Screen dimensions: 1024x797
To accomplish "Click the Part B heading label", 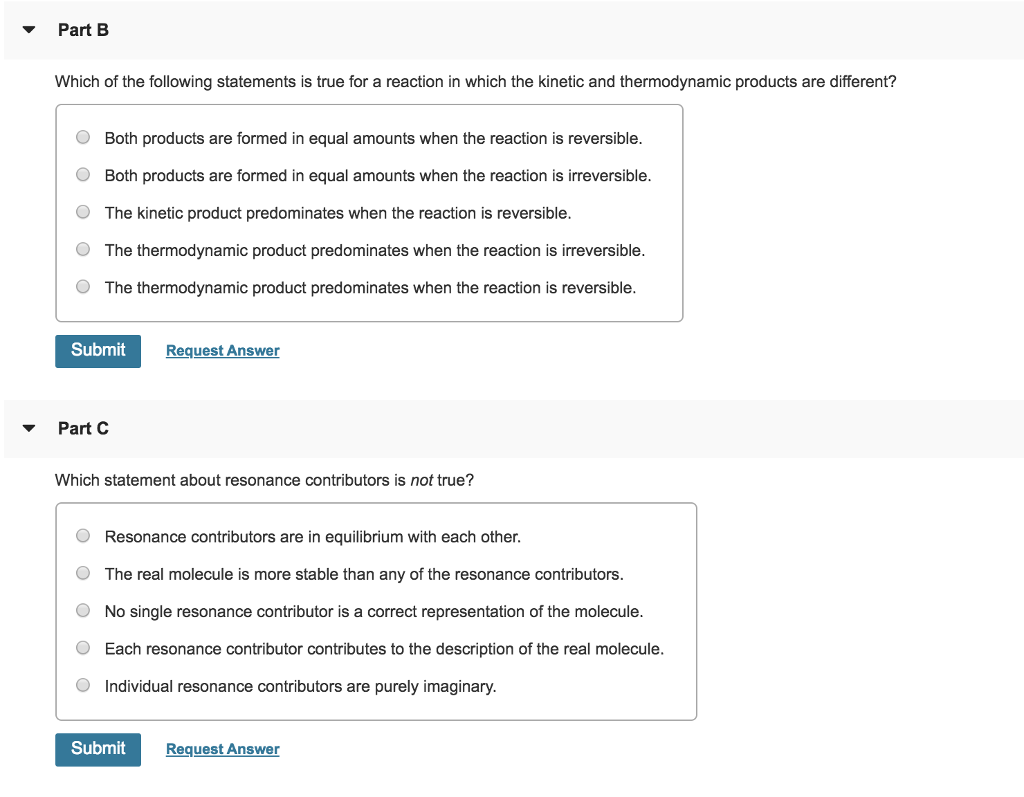I will [83, 30].
